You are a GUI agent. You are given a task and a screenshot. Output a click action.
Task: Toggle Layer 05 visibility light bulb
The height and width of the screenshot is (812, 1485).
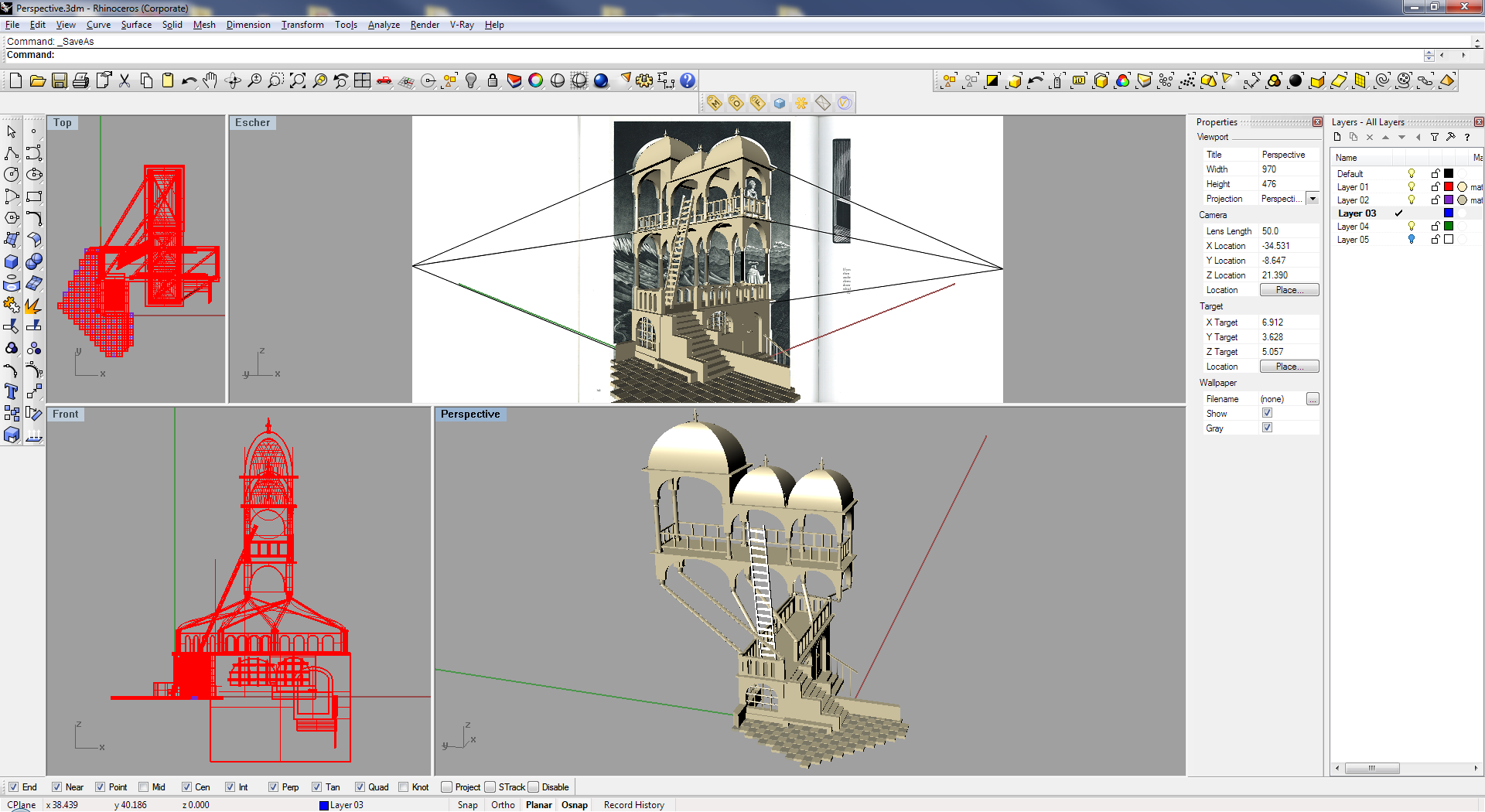pyautogui.click(x=1412, y=240)
